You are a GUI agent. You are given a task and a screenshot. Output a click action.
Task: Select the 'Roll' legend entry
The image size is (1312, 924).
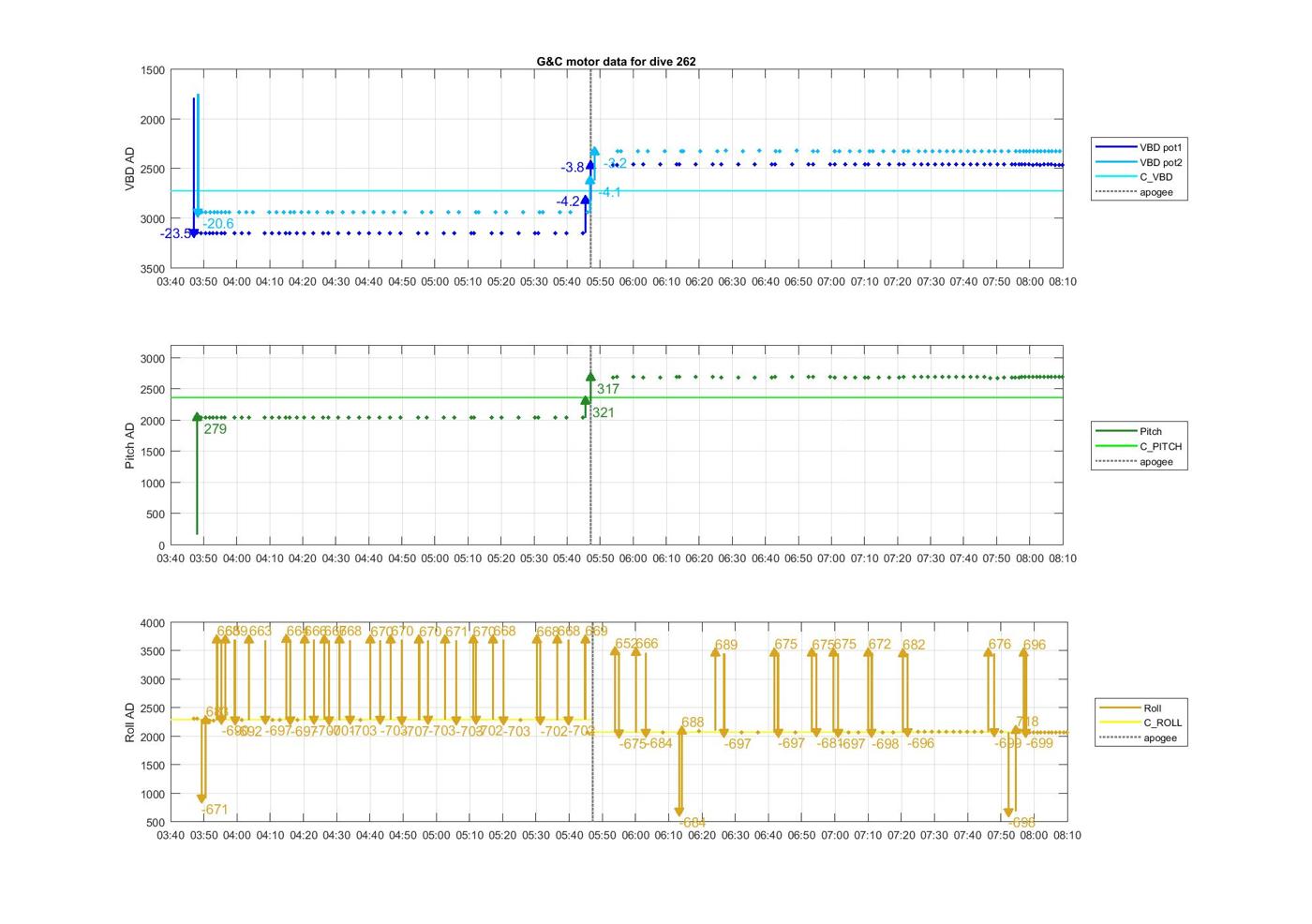coord(1152,708)
